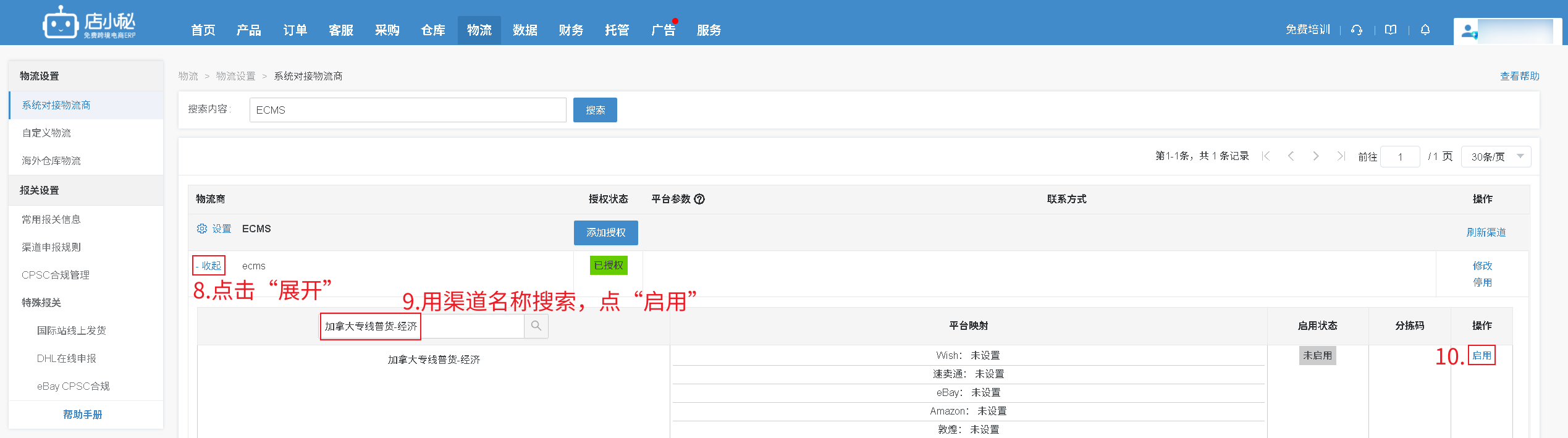The width and height of the screenshot is (1568, 438).
Task: Click 修改 for the ecms account
Action: coord(1483,266)
